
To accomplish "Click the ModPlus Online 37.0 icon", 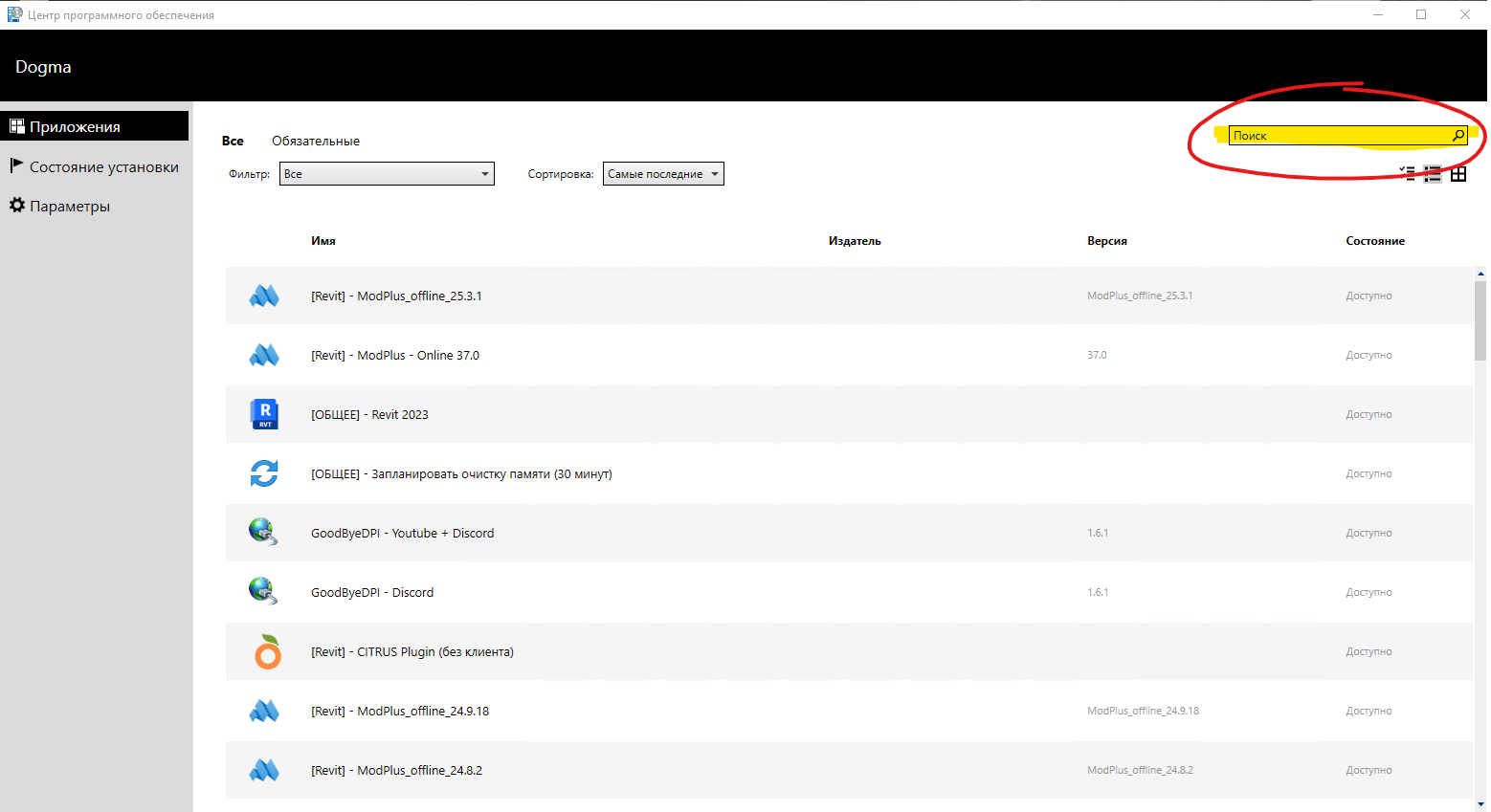I will (264, 356).
